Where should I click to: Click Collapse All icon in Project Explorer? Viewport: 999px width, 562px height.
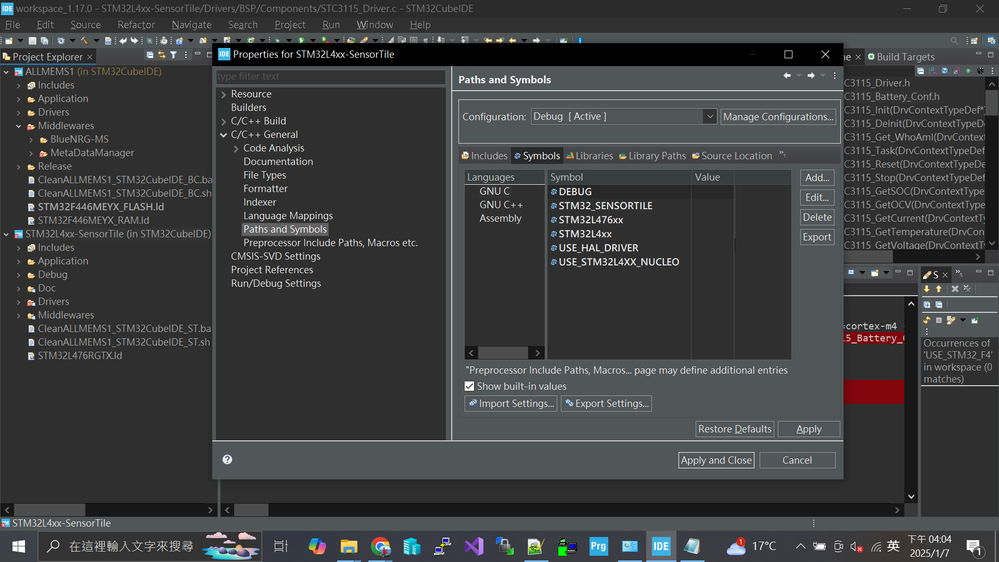(150, 55)
